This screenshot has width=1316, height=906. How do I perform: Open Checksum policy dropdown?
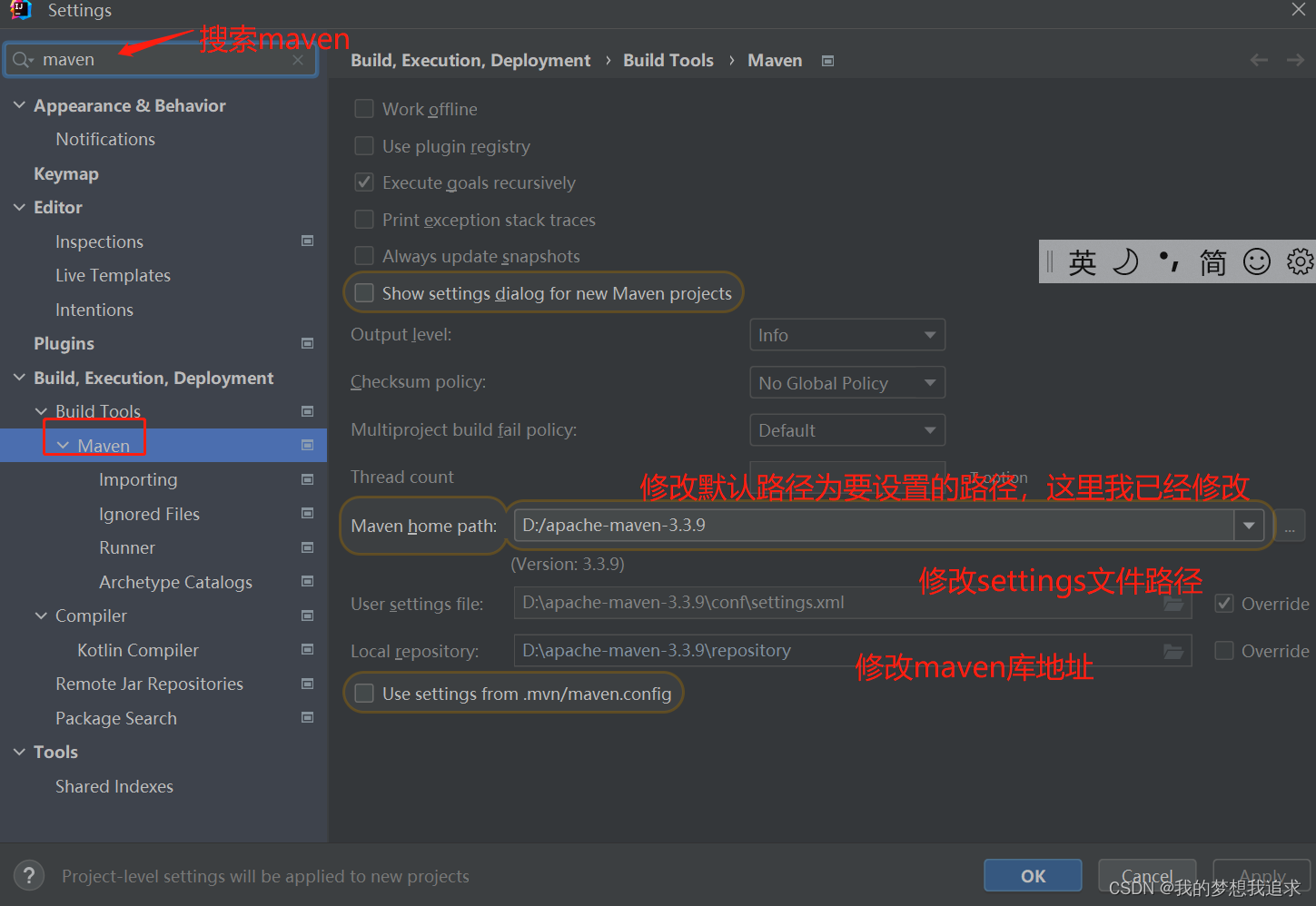[x=847, y=382]
